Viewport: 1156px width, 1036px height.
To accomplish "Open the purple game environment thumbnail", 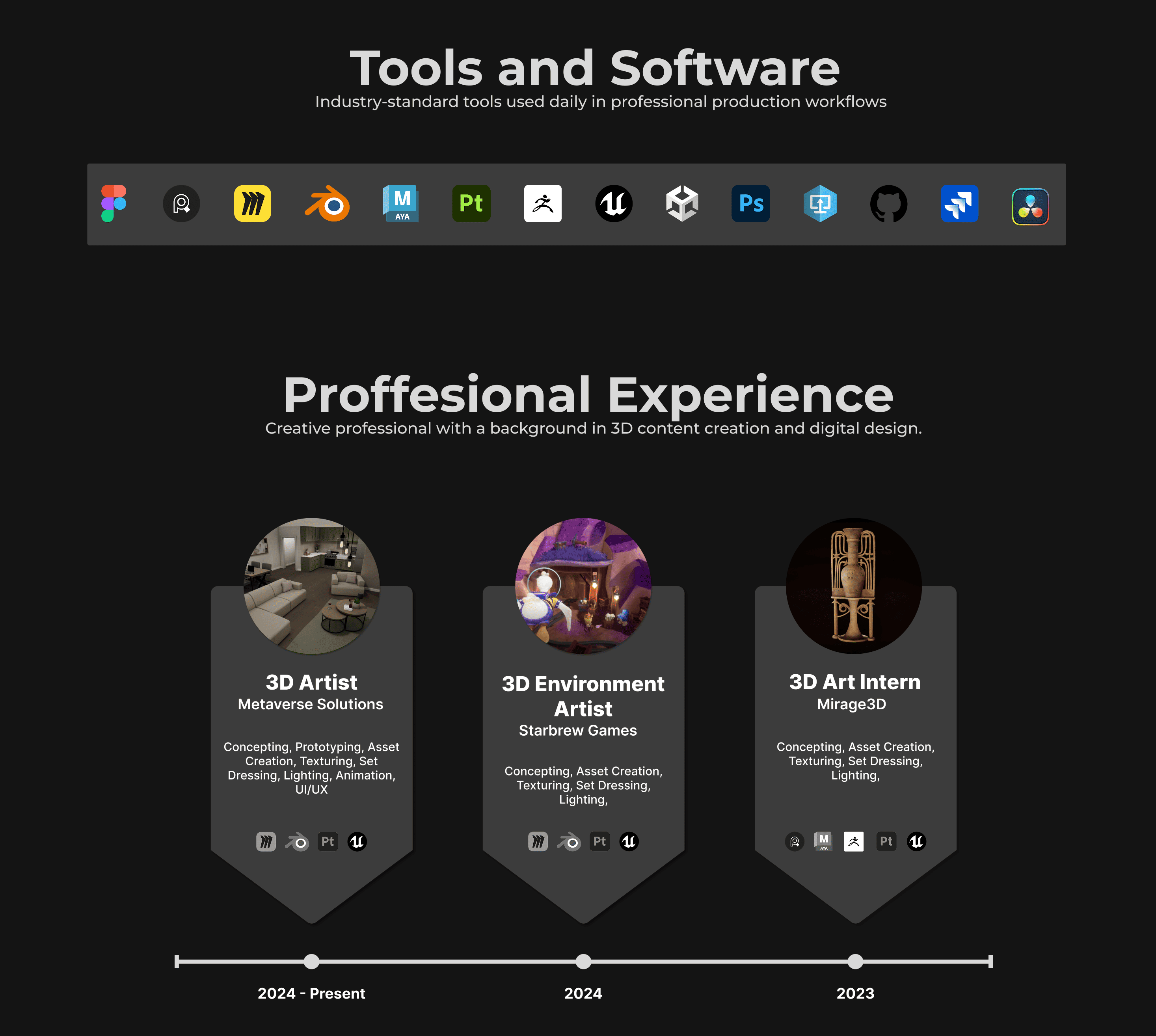I will (583, 586).
